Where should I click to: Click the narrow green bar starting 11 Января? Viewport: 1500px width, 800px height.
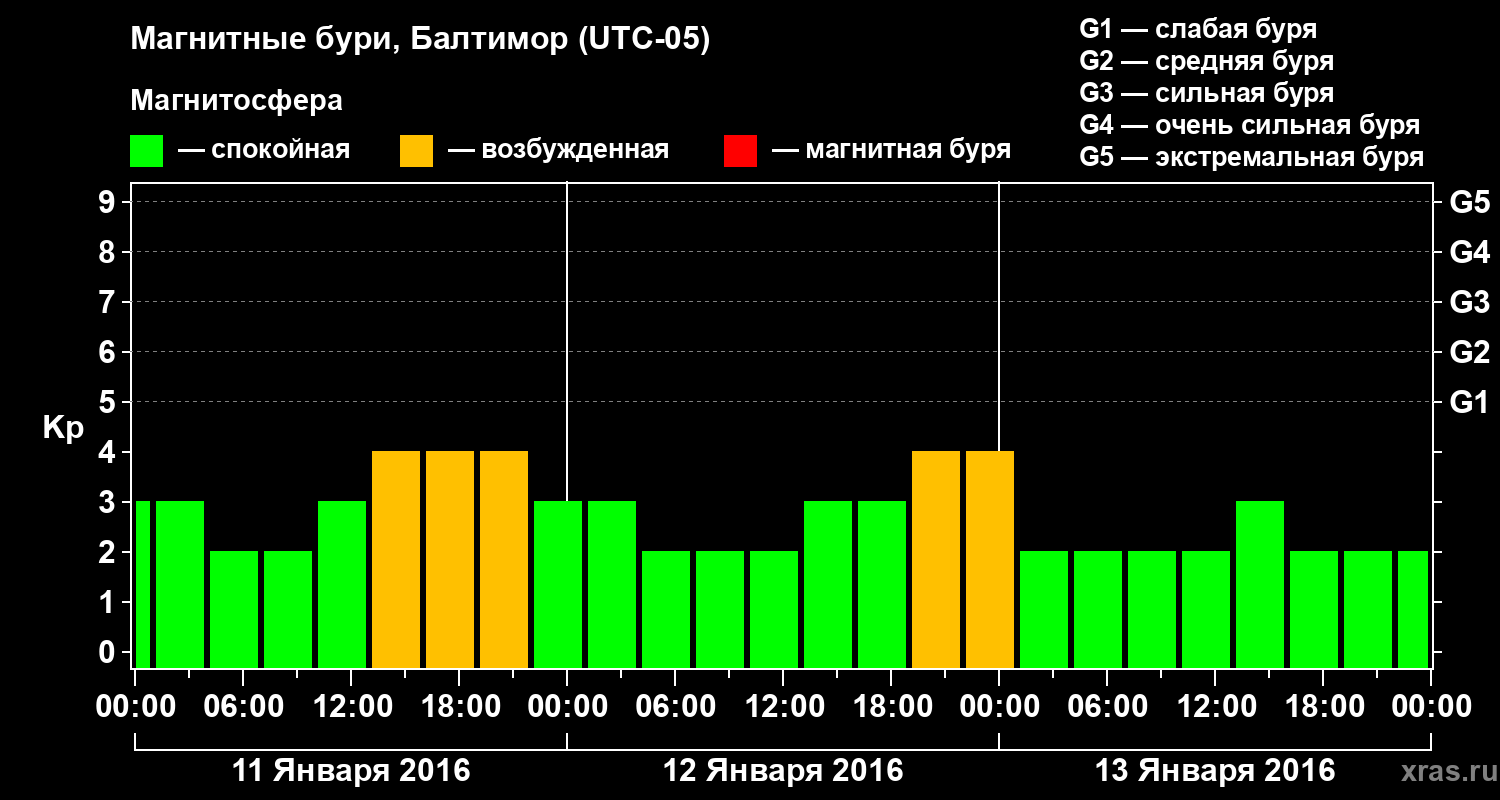(142, 584)
